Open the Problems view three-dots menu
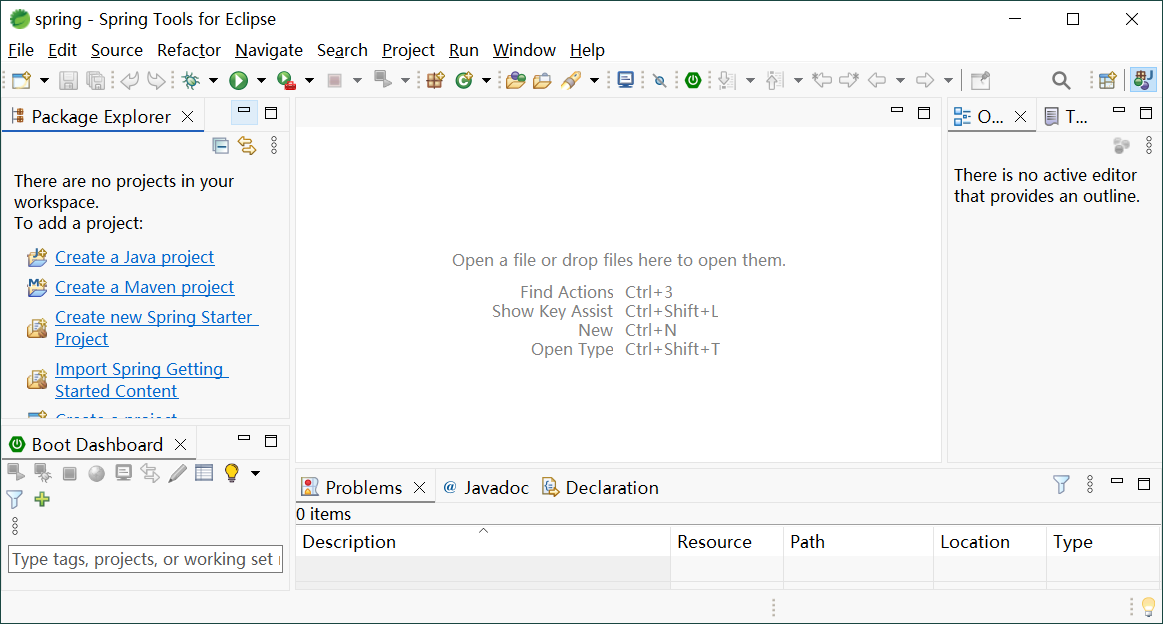 tap(1090, 485)
